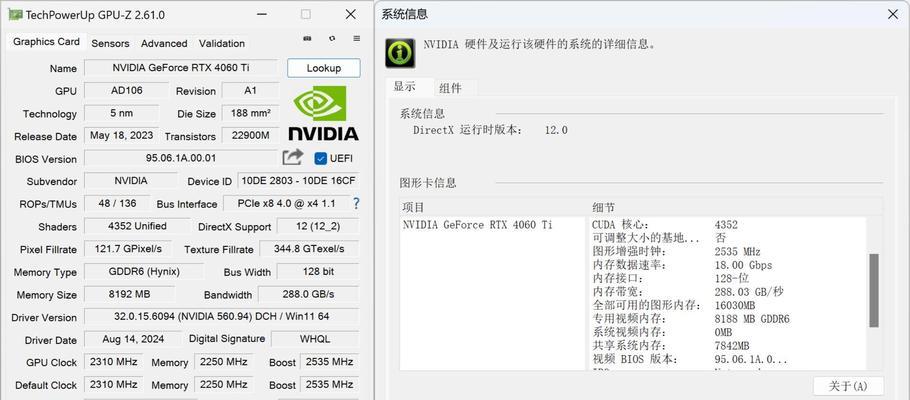Click the Boost field in the Default Clock row
Image resolution: width=910 pixels, height=400 pixels.
[330, 384]
